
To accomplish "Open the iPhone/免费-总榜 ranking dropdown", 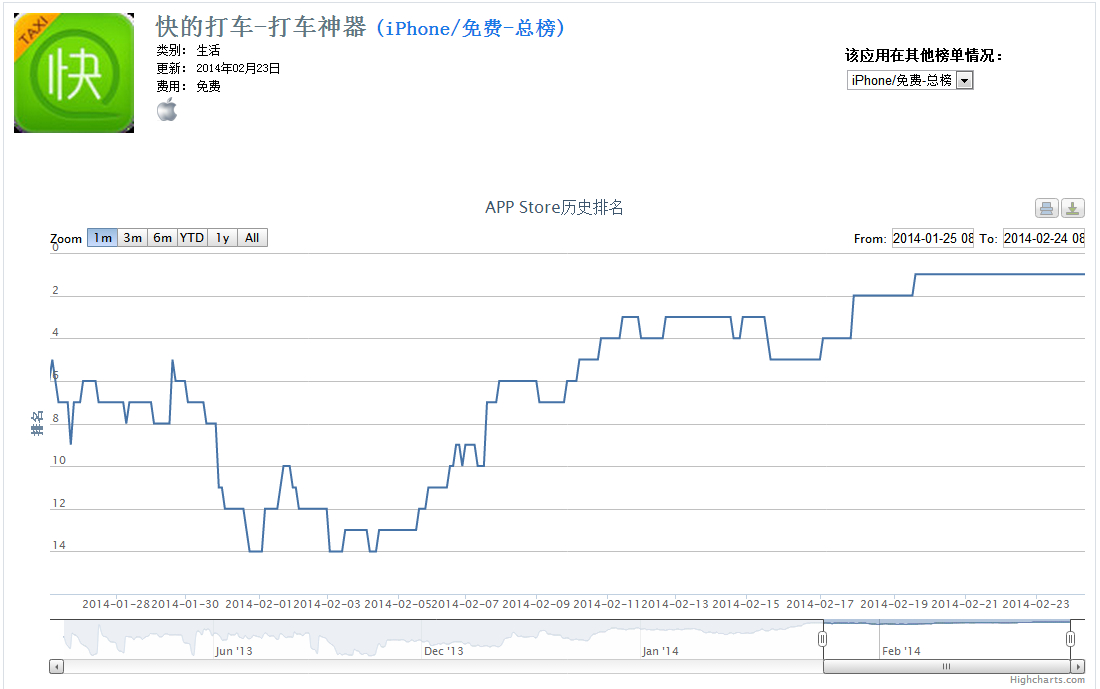I will pos(910,81).
